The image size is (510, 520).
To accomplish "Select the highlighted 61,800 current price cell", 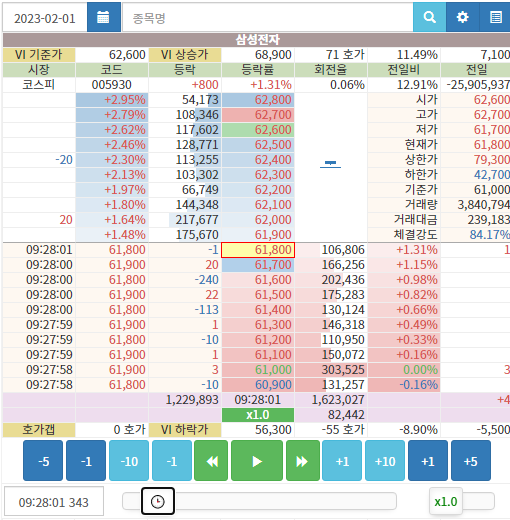I will click(258, 250).
